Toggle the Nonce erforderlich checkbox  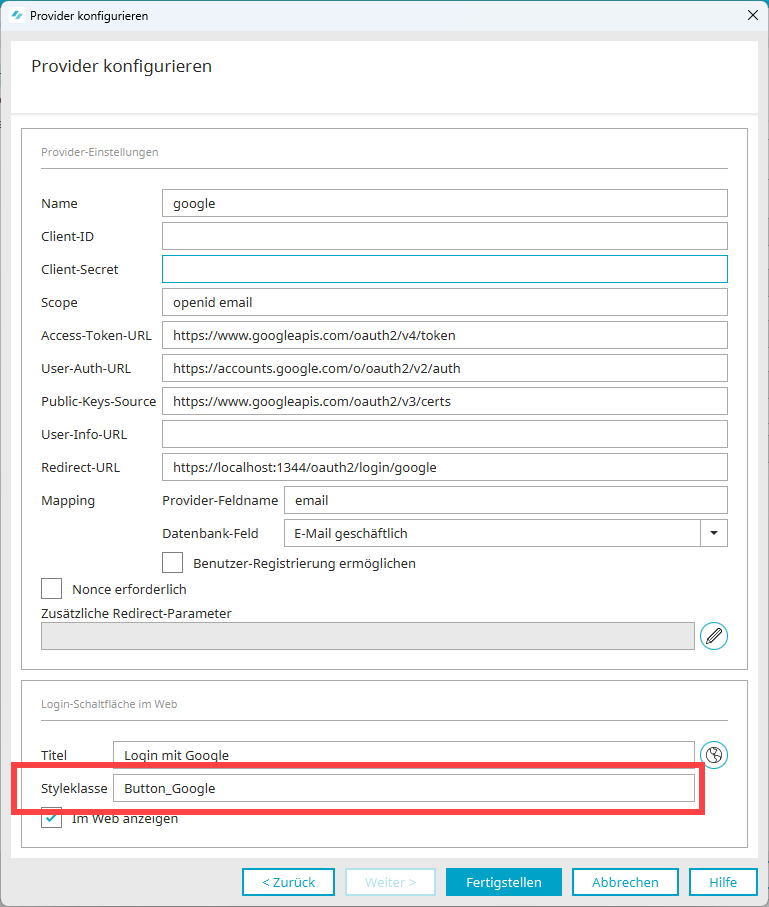(x=51, y=588)
